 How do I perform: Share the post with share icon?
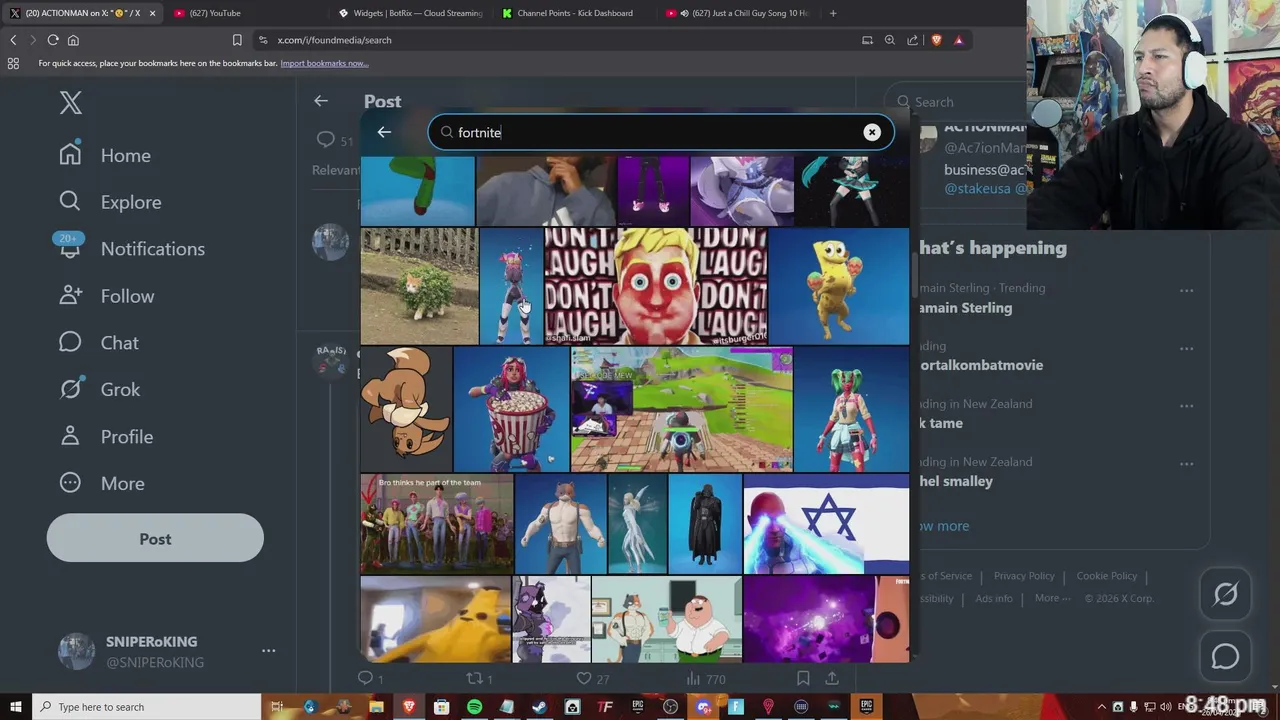click(x=831, y=678)
